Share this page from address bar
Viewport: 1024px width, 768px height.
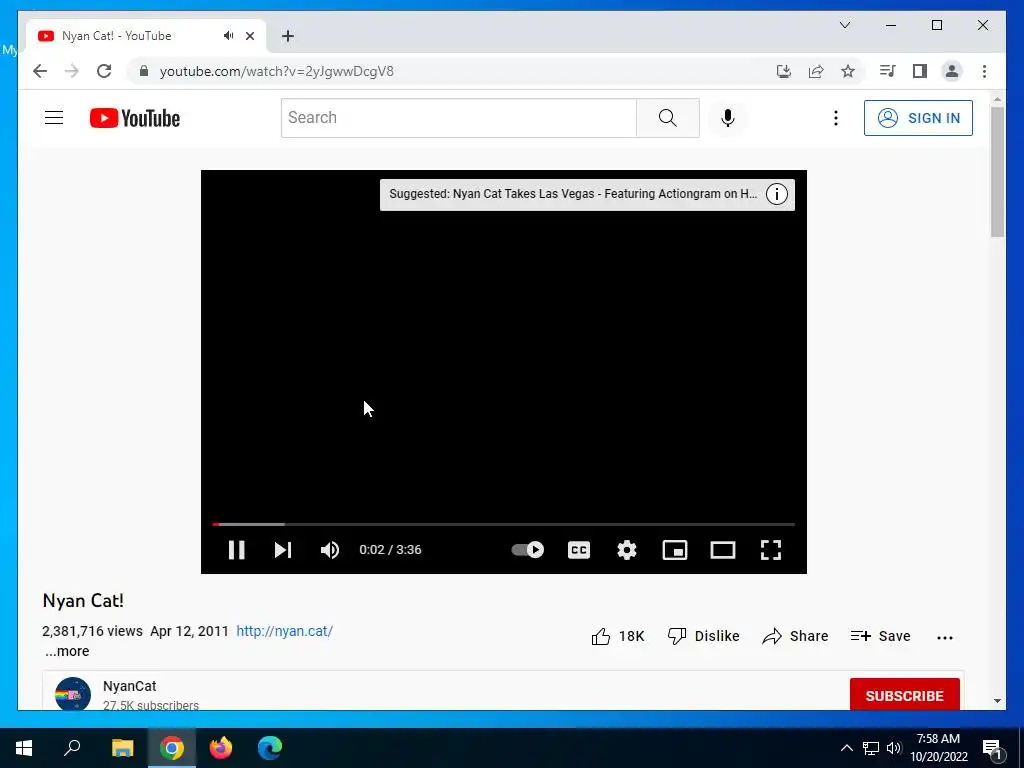tap(816, 71)
